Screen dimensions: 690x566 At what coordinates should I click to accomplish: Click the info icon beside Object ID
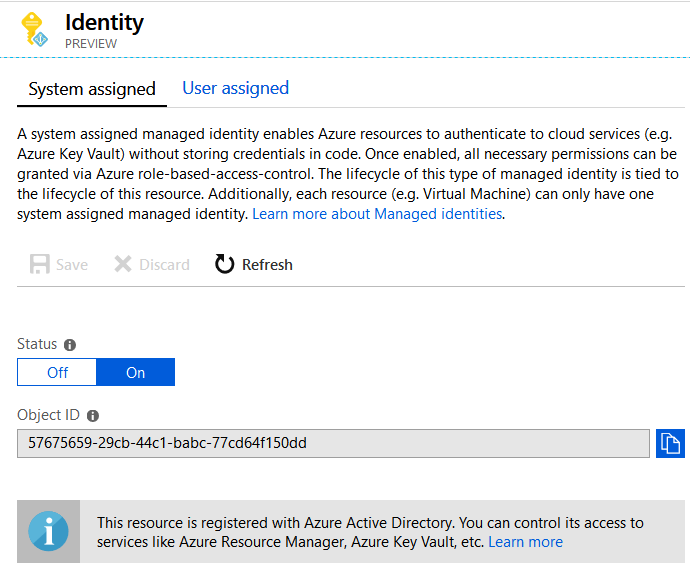[x=93, y=415]
